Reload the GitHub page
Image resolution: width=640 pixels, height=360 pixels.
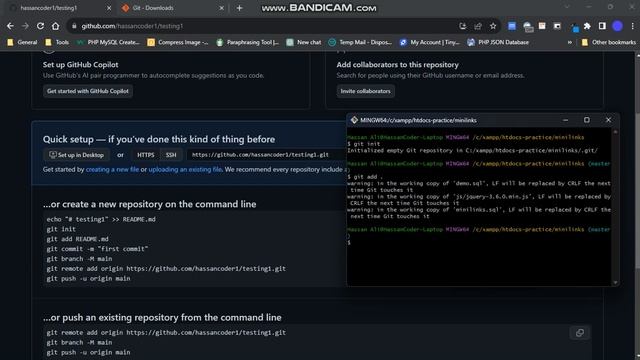(40, 26)
